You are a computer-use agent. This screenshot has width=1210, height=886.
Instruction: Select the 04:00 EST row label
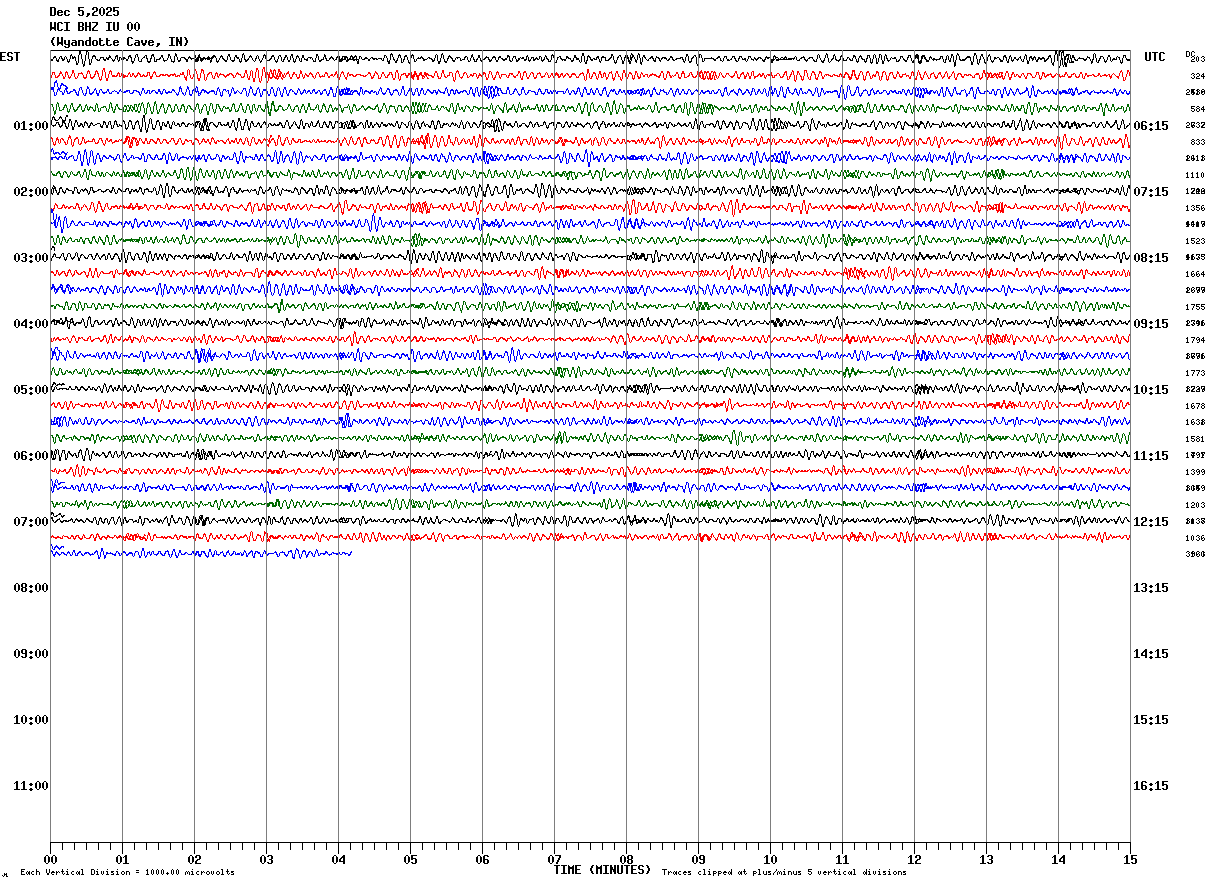31,324
